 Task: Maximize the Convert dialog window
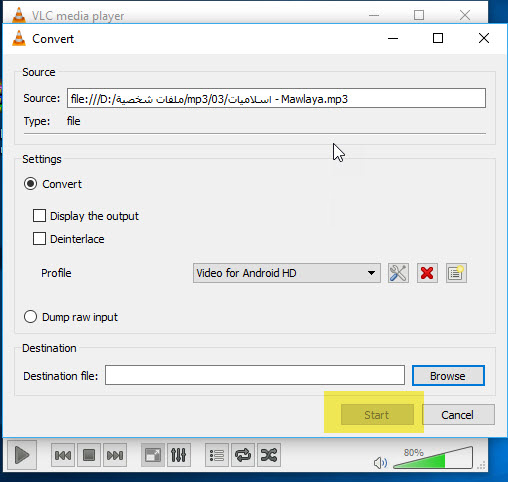click(x=438, y=38)
